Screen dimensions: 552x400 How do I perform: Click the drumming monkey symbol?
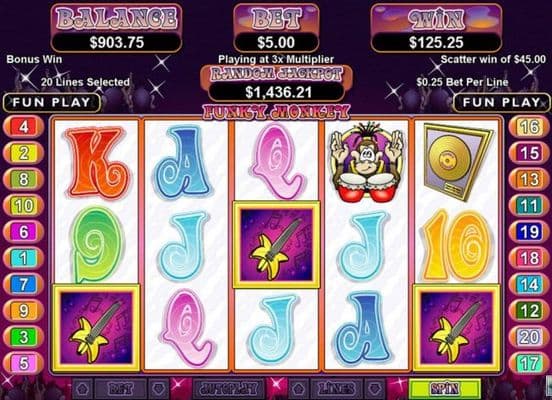pos(366,162)
